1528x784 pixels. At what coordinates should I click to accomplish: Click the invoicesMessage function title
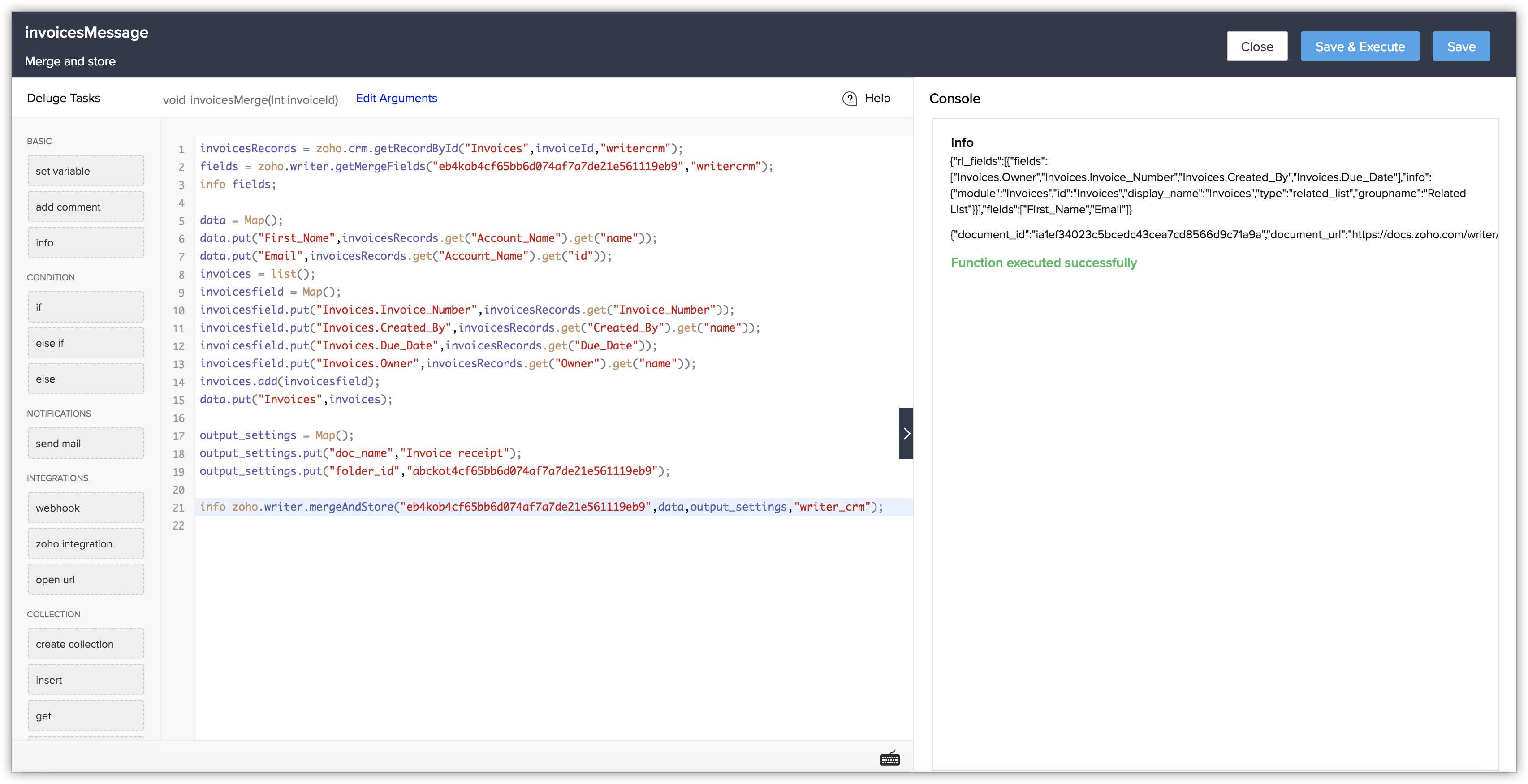pyautogui.click(x=86, y=32)
